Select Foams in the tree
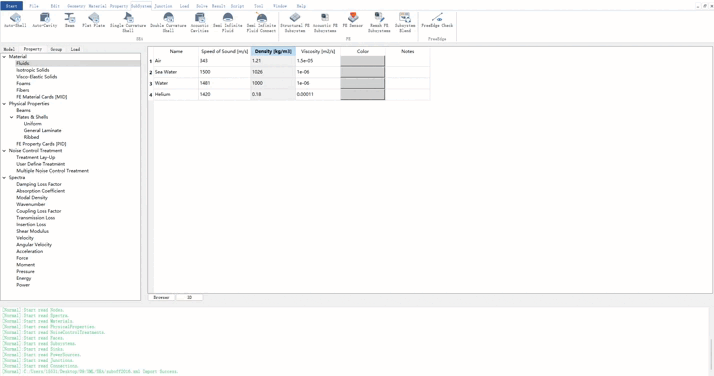This screenshot has height=376, width=714. pos(23,84)
